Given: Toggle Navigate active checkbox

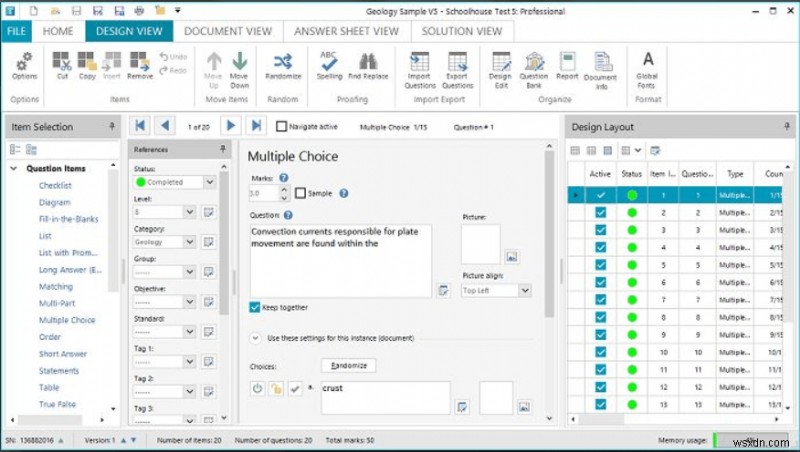Looking at the screenshot, I should pos(281,126).
